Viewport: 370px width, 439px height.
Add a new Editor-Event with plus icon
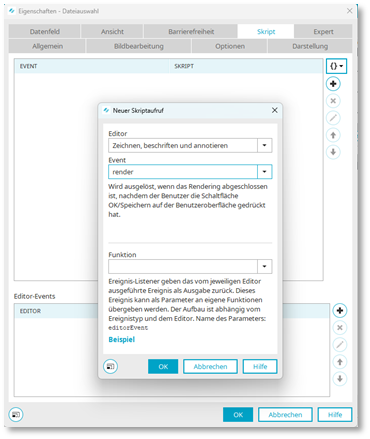click(340, 311)
